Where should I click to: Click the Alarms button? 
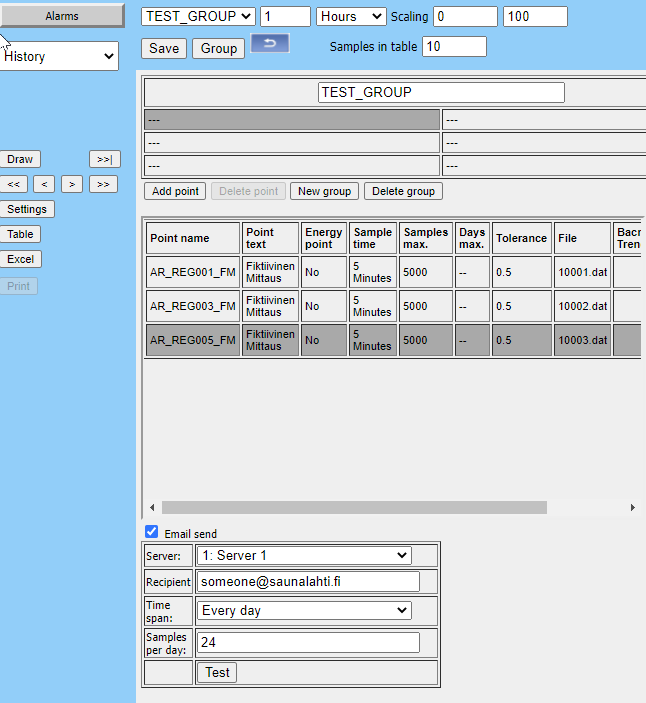[x=62, y=16]
